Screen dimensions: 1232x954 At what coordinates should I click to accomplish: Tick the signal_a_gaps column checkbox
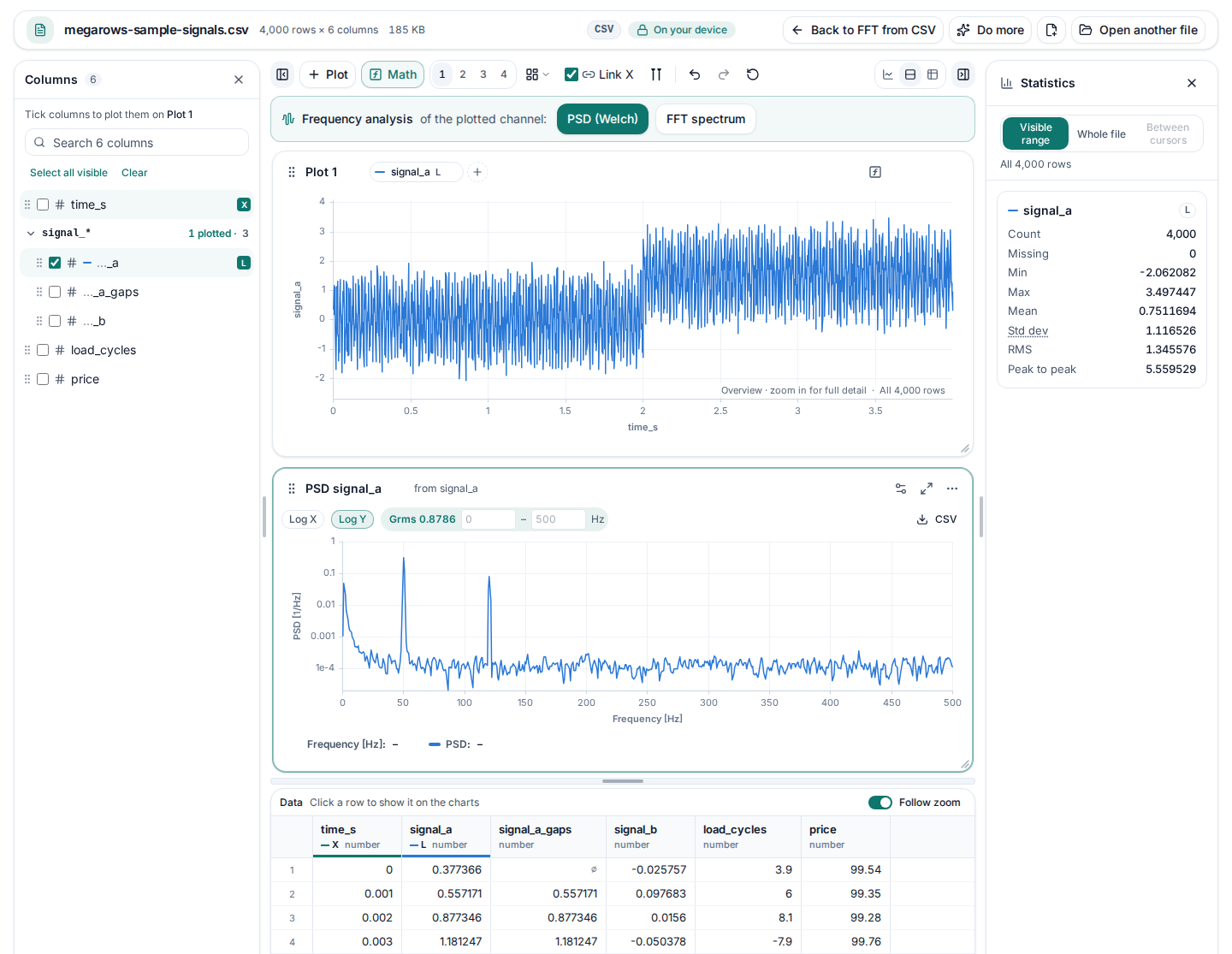pyautogui.click(x=55, y=292)
